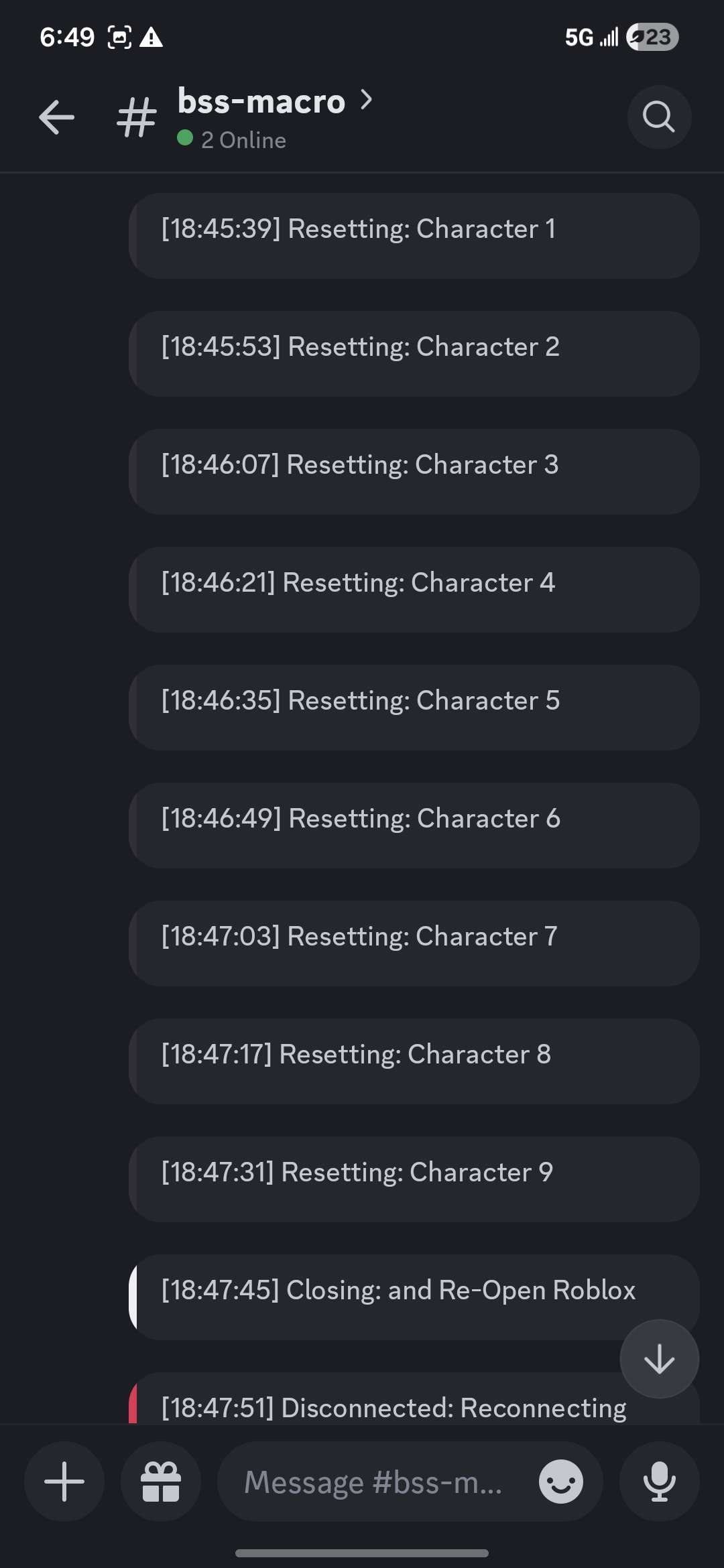Open attachment options with the plus icon
This screenshot has height=1568, width=724.
[x=64, y=1482]
